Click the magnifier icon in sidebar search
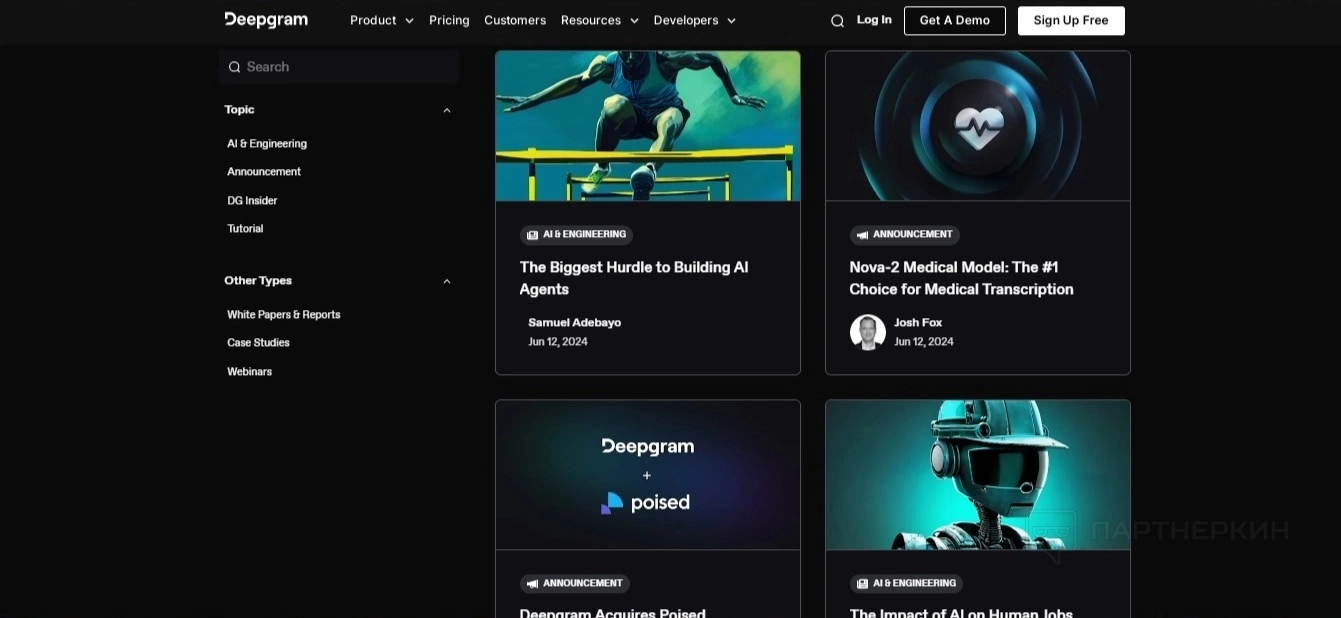1341x618 pixels. tap(234, 67)
